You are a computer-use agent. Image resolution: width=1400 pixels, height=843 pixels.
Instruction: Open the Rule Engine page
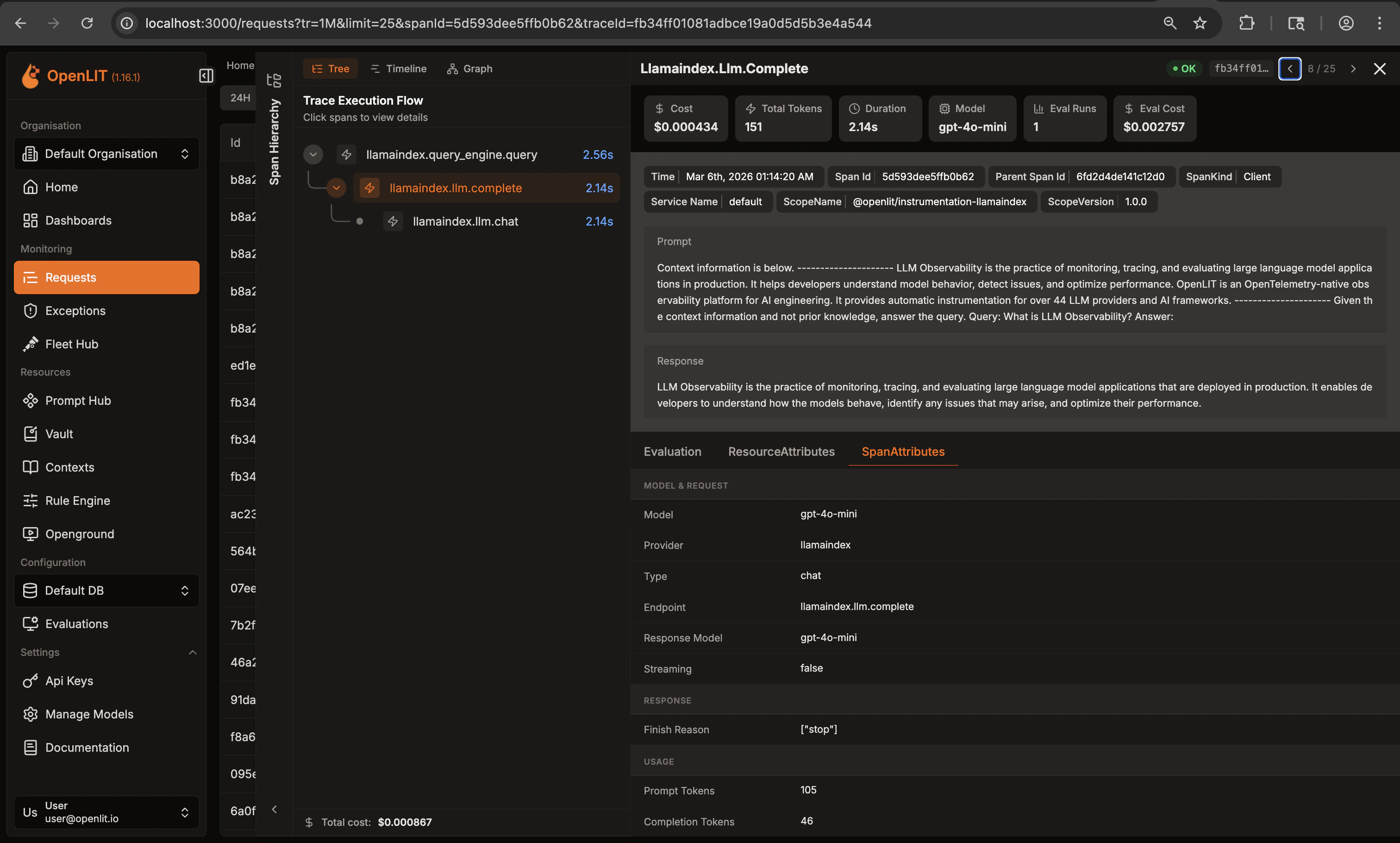[77, 500]
